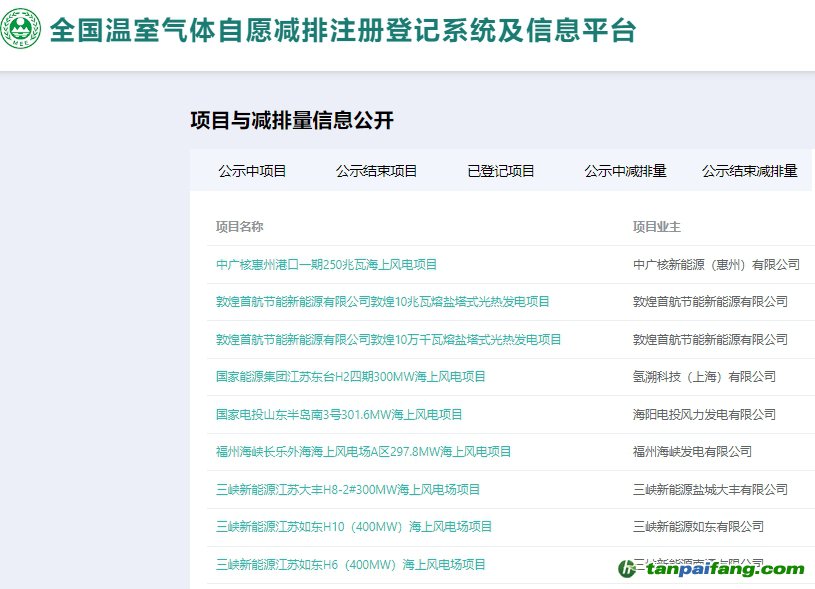Open the 公示结束项目 tab
Image resolution: width=815 pixels, height=589 pixels.
point(376,171)
